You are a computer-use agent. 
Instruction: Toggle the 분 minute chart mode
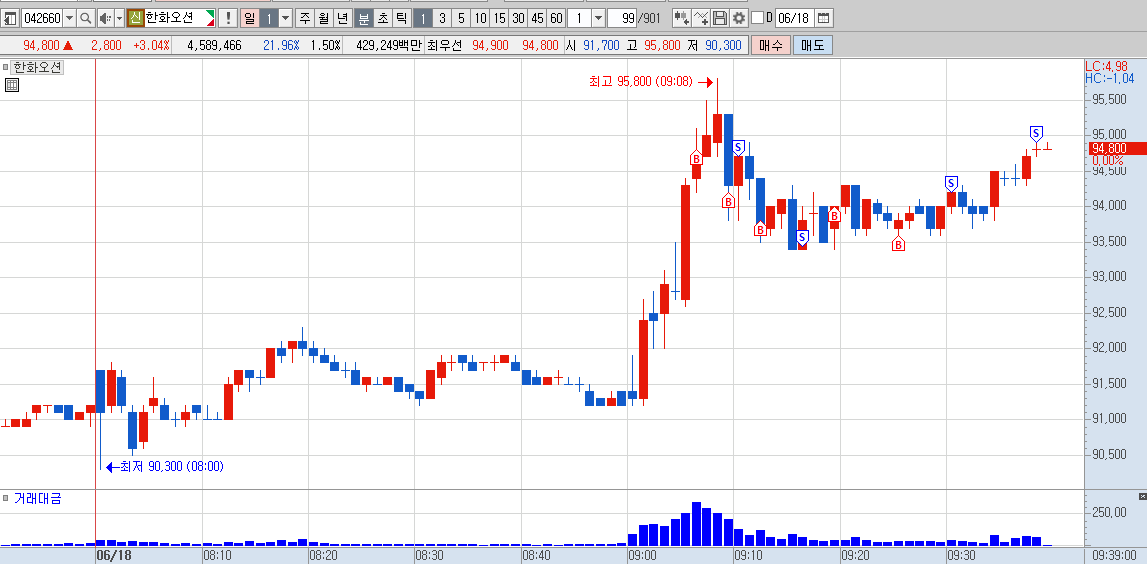coord(364,18)
